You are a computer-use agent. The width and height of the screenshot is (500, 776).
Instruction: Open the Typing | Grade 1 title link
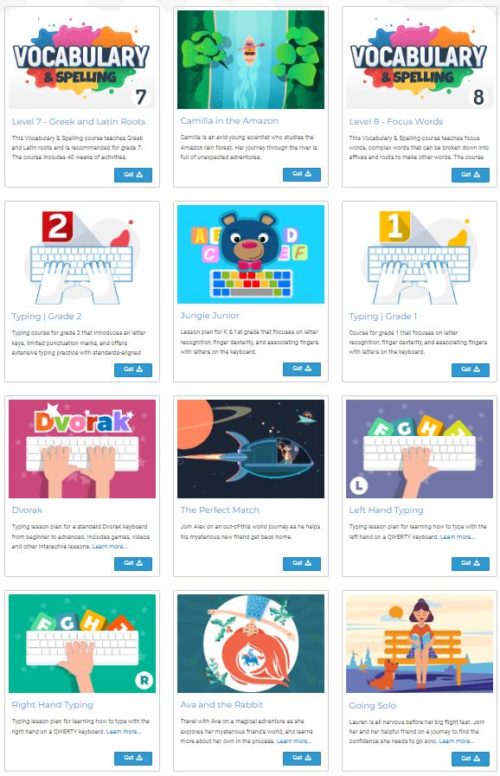coord(383,316)
